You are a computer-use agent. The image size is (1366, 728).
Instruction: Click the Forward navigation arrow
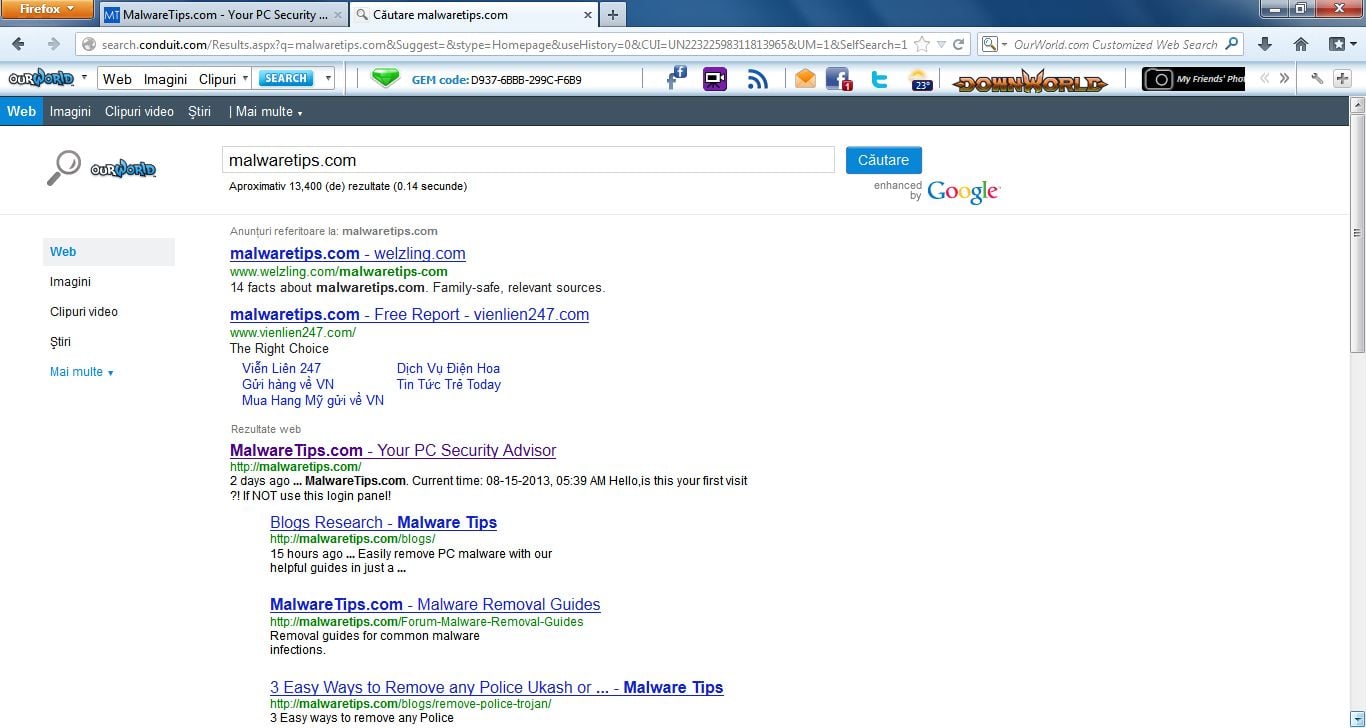pos(53,44)
